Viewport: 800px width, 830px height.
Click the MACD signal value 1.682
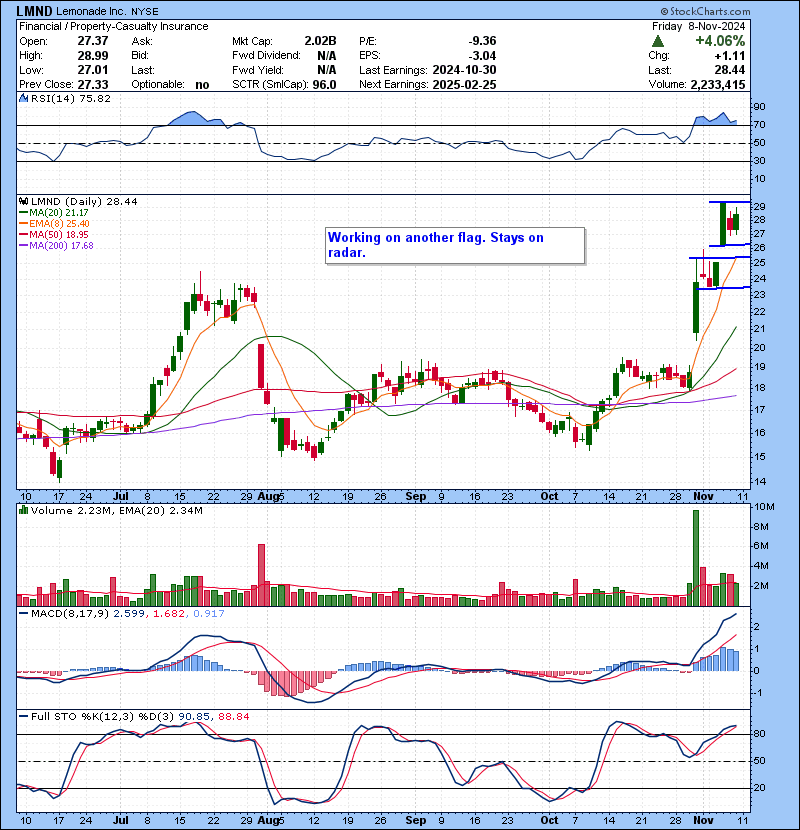tap(169, 614)
